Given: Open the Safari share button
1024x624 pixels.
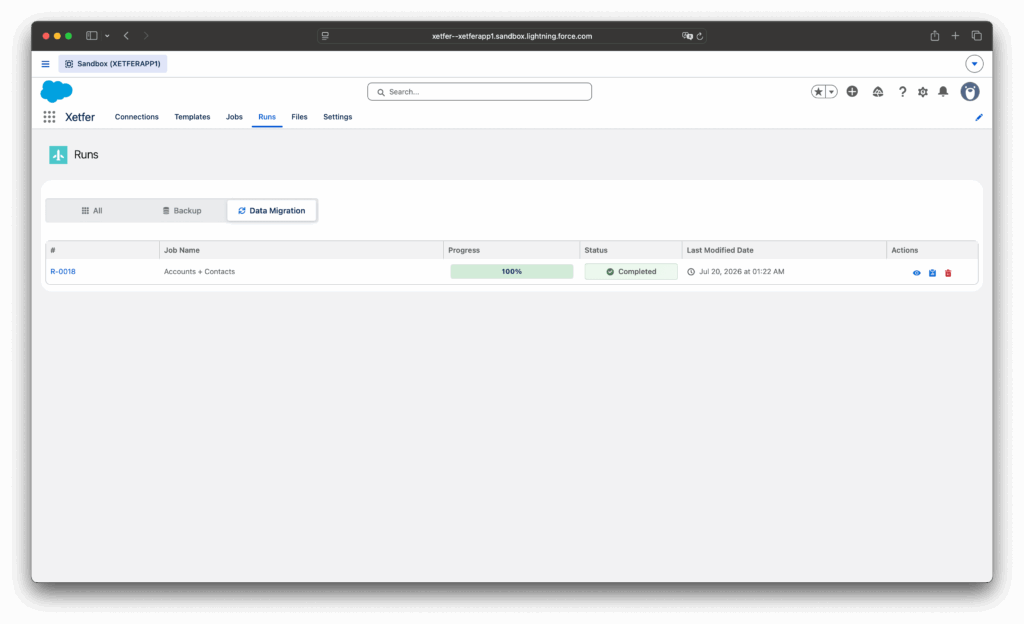Looking at the screenshot, I should coord(935,36).
